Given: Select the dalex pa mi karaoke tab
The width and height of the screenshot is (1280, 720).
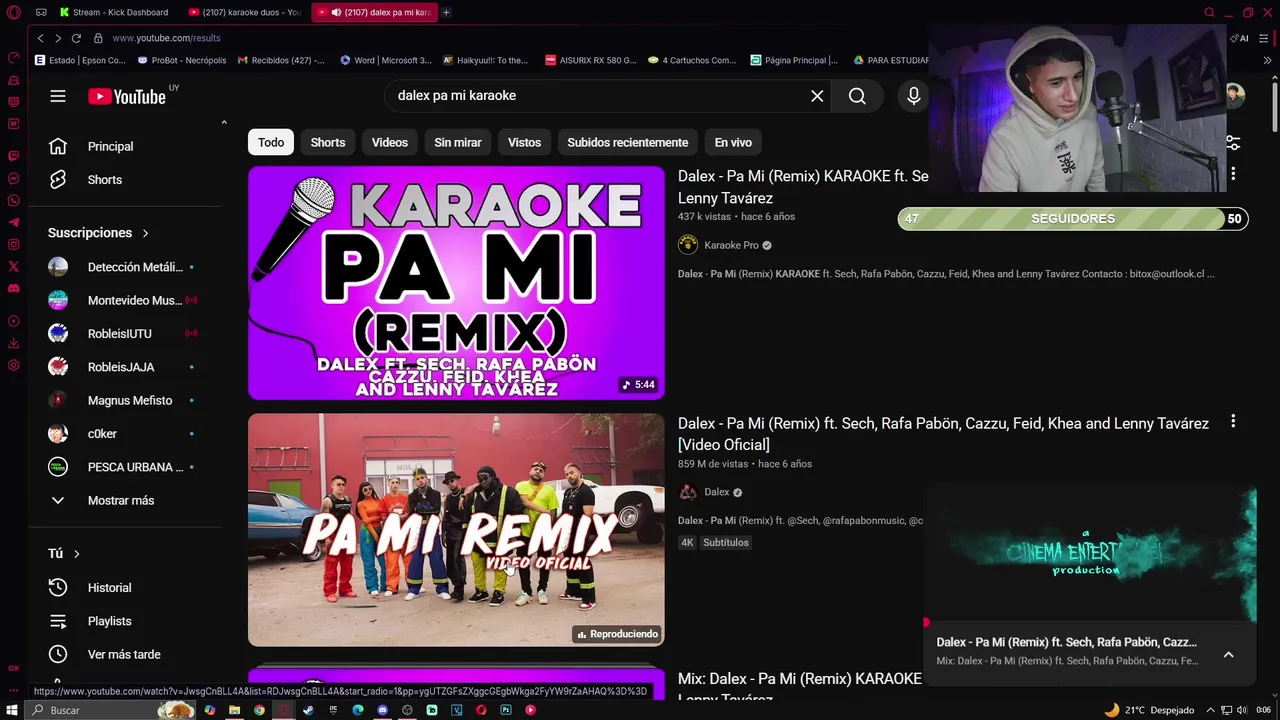Looking at the screenshot, I should tap(373, 12).
